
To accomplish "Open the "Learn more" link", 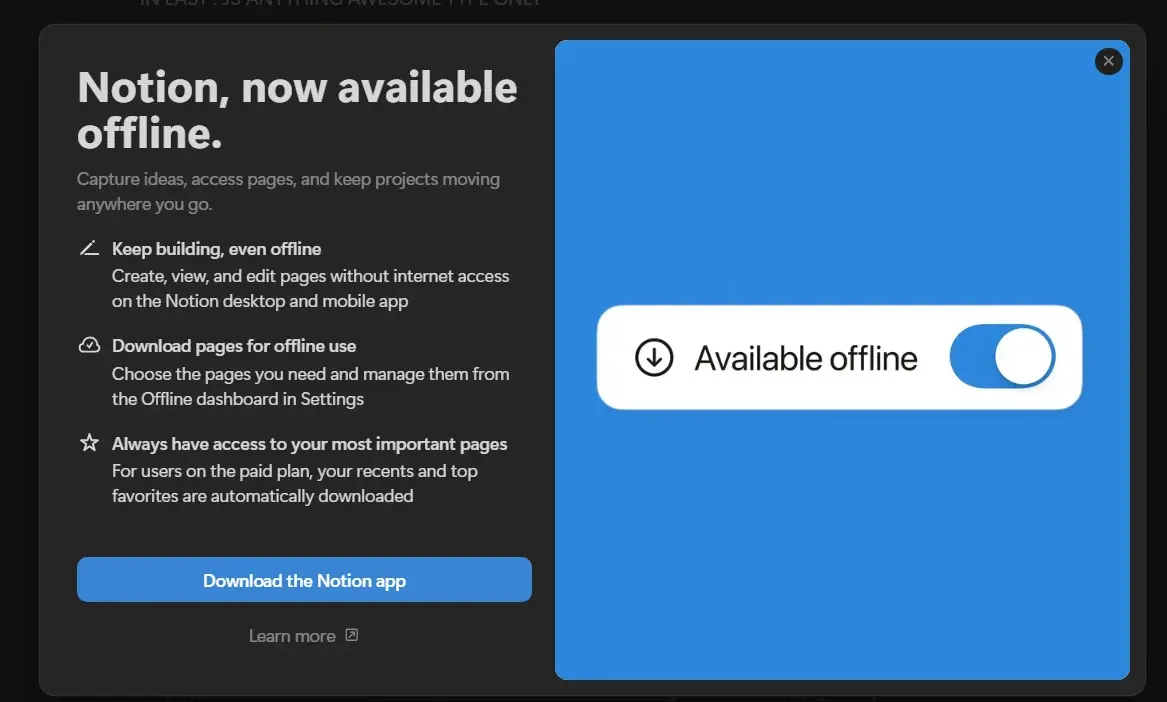I will tap(292, 635).
